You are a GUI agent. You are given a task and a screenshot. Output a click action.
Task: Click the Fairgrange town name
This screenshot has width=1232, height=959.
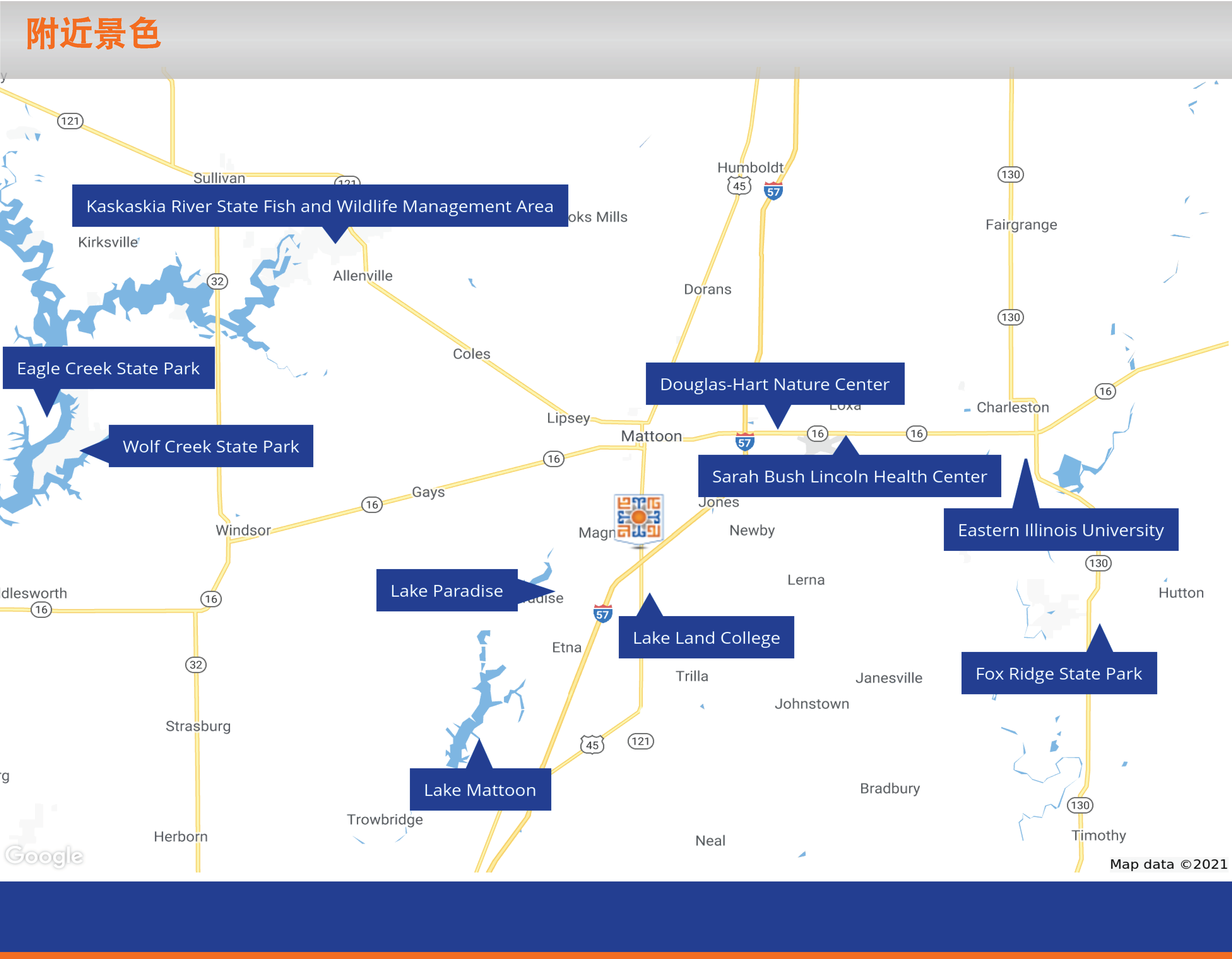(1021, 225)
